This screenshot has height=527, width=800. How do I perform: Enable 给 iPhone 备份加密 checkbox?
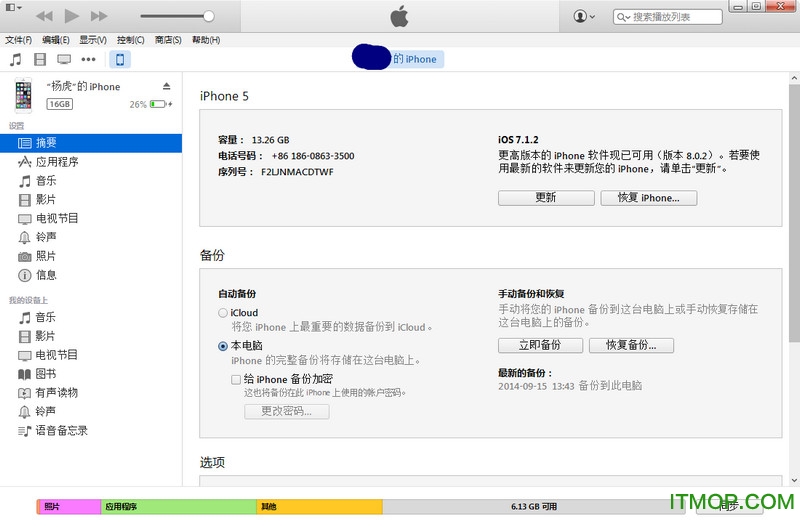click(236, 380)
